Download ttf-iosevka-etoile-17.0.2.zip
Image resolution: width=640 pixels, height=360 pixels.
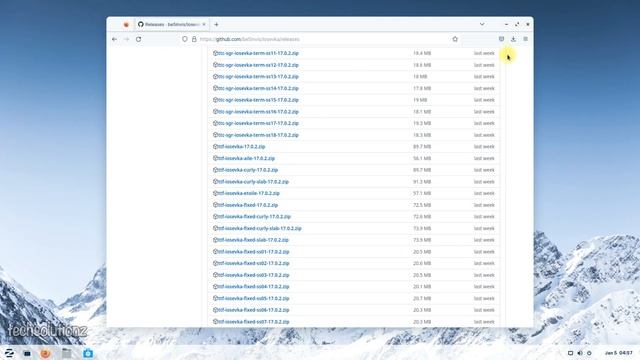click(x=249, y=193)
